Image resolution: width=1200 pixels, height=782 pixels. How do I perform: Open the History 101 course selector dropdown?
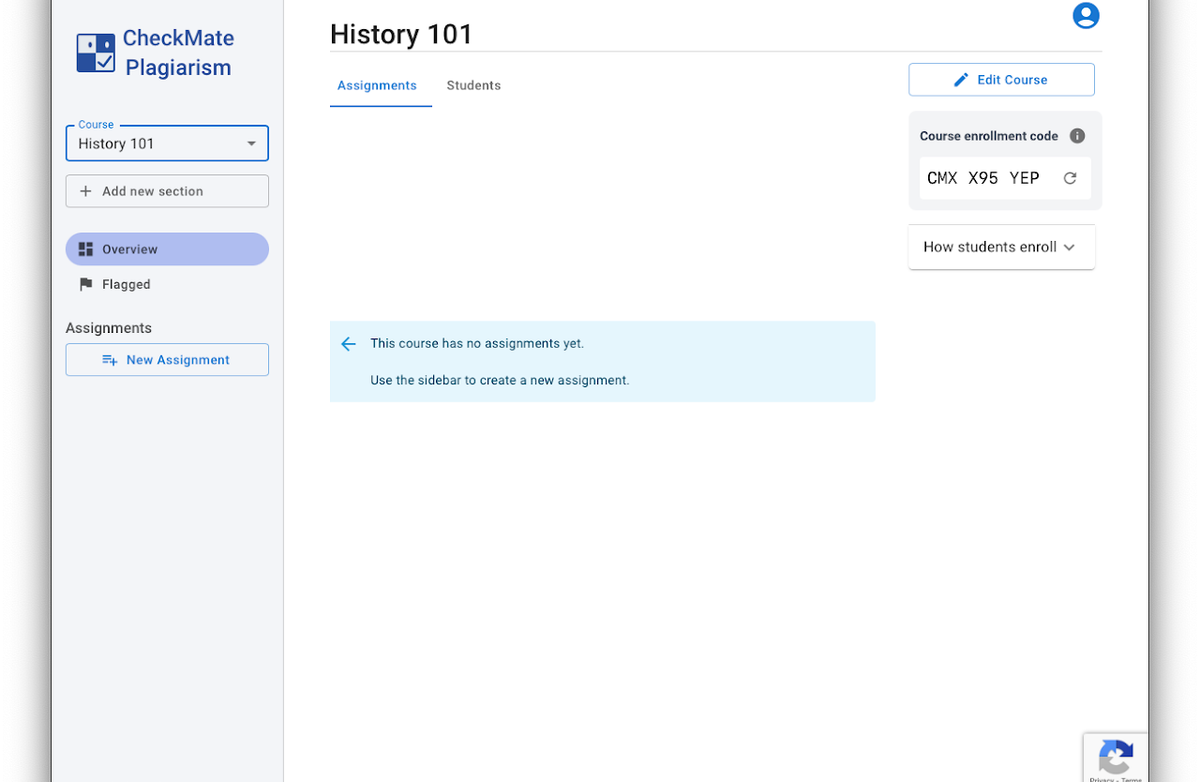pyautogui.click(x=166, y=143)
